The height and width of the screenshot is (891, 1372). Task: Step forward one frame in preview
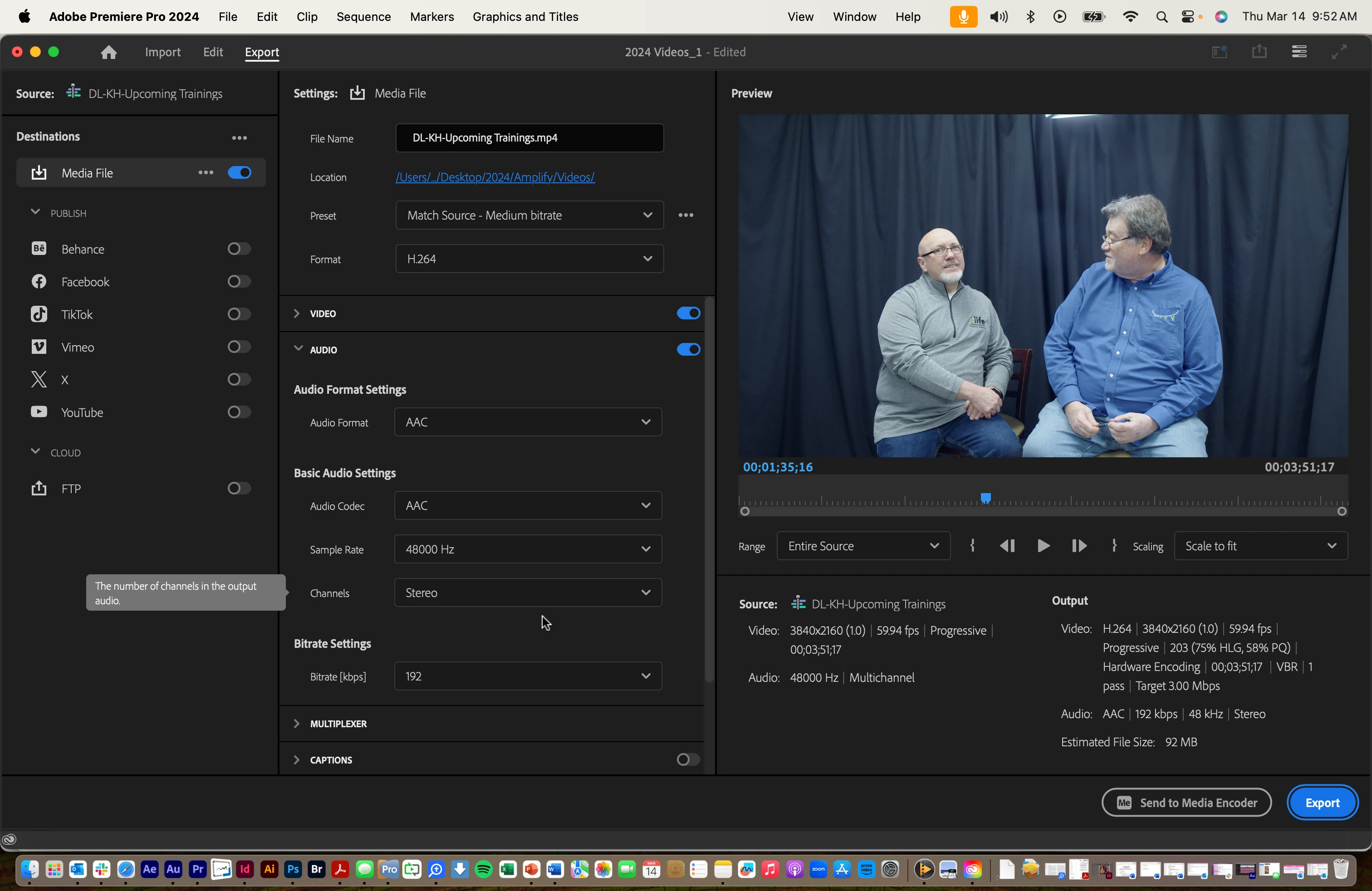pos(1078,546)
